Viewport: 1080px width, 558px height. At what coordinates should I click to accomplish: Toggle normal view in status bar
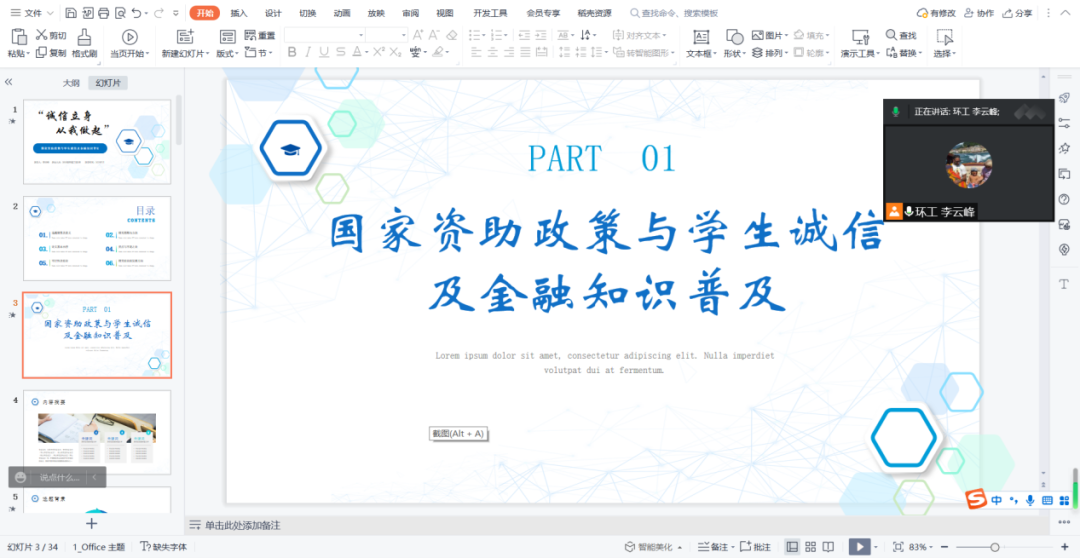click(792, 546)
